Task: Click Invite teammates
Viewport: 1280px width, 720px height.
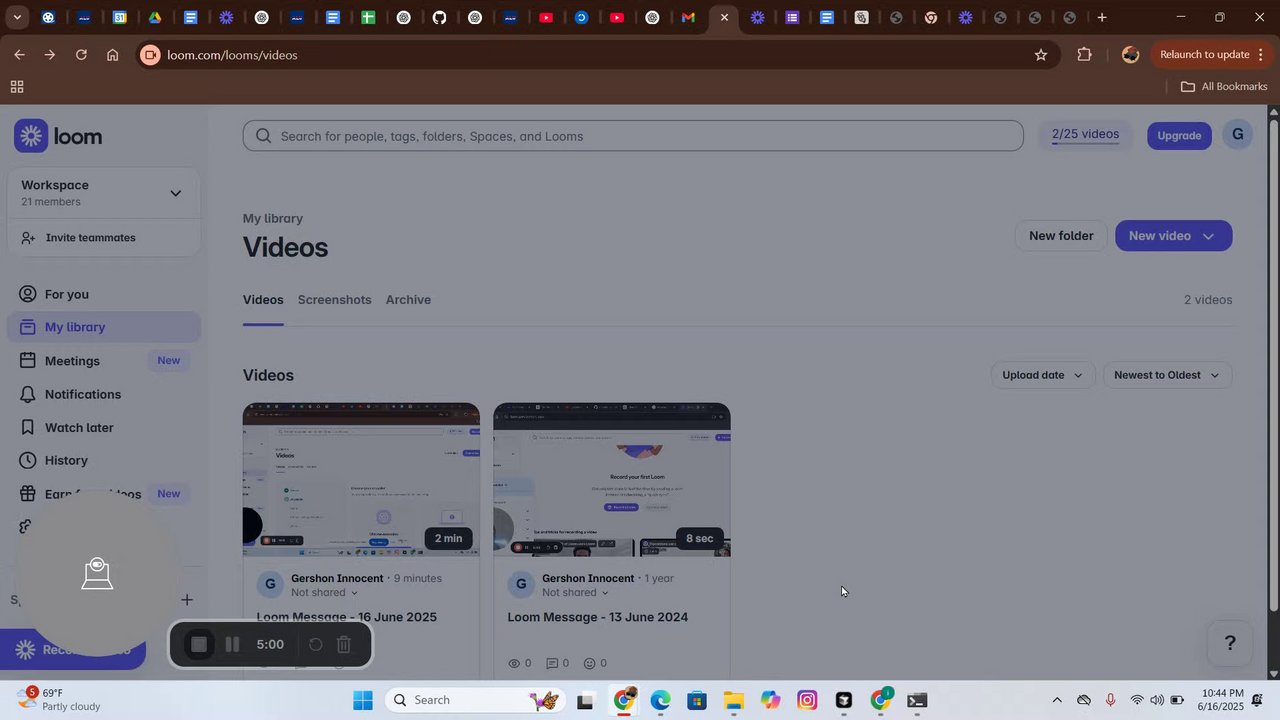Action: coord(90,238)
